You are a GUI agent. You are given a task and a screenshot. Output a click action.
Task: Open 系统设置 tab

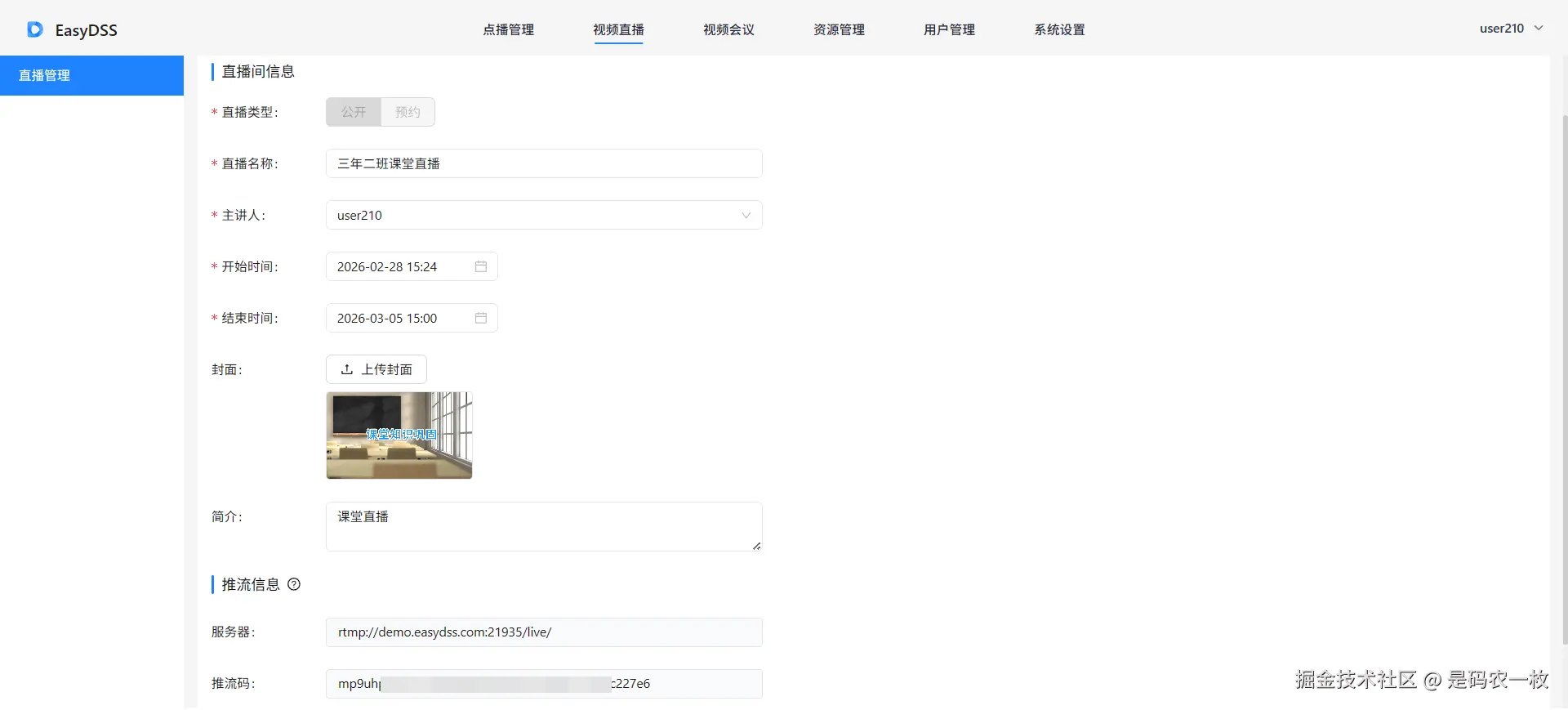(1059, 29)
